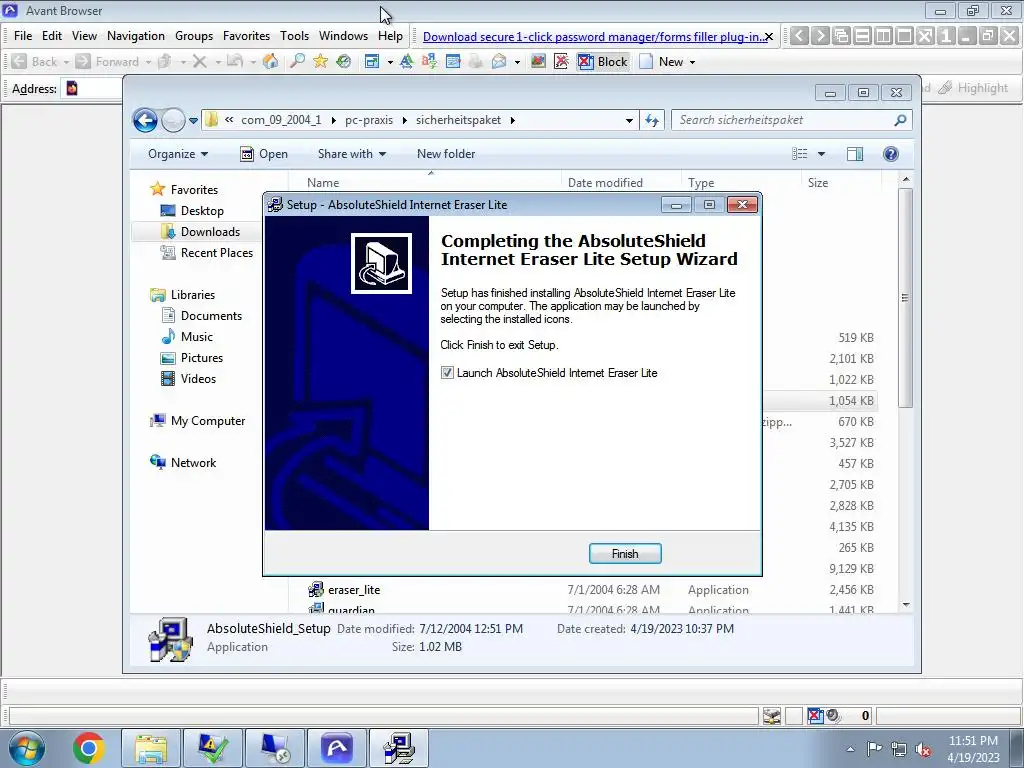Toggle the Block popup button

click(602, 61)
